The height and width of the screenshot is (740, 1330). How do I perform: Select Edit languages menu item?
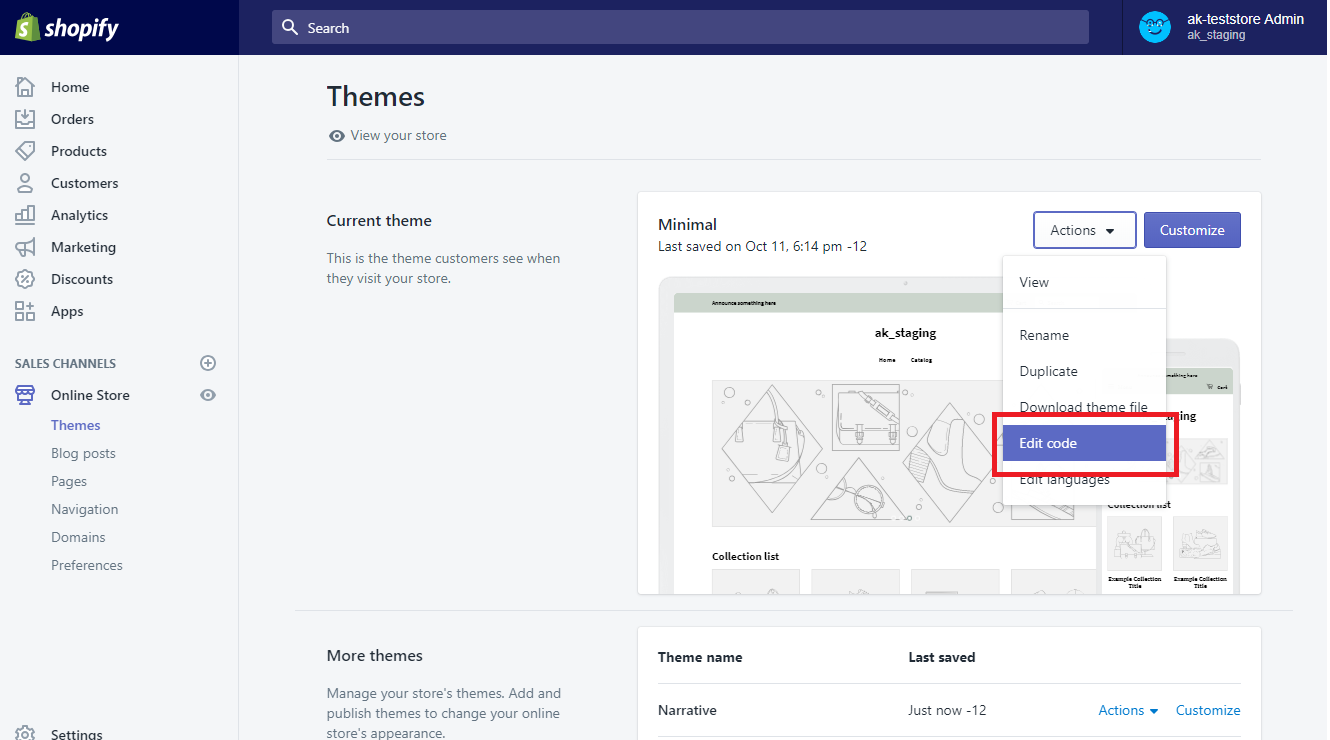(x=1084, y=480)
